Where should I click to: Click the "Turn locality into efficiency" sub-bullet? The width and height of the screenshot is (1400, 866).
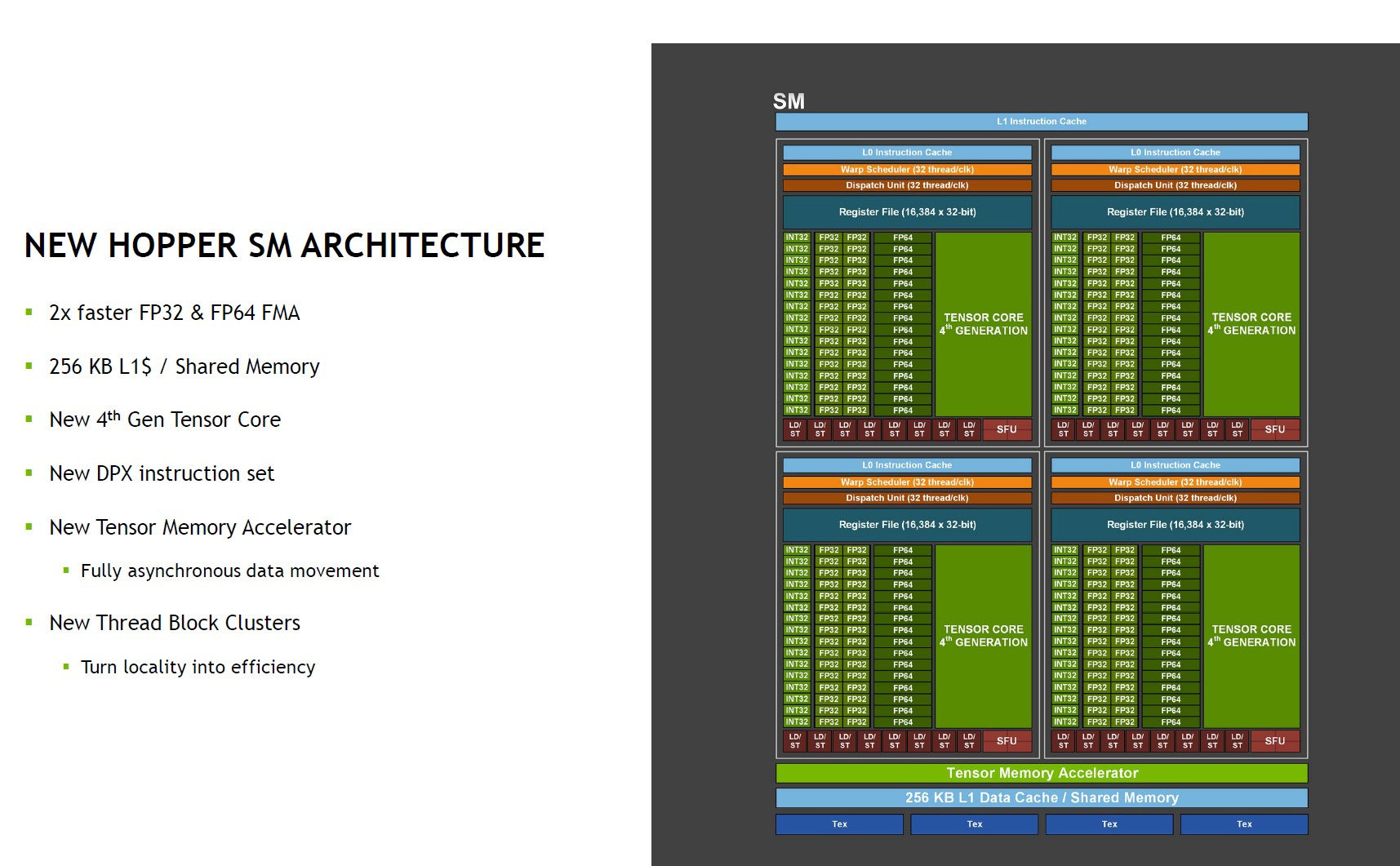pyautogui.click(x=198, y=667)
